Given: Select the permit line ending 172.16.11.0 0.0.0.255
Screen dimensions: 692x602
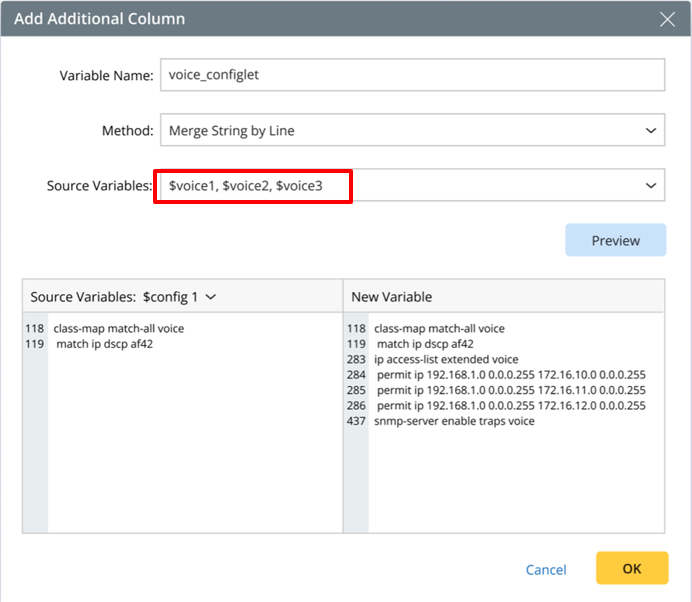Looking at the screenshot, I should pyautogui.click(x=510, y=390).
